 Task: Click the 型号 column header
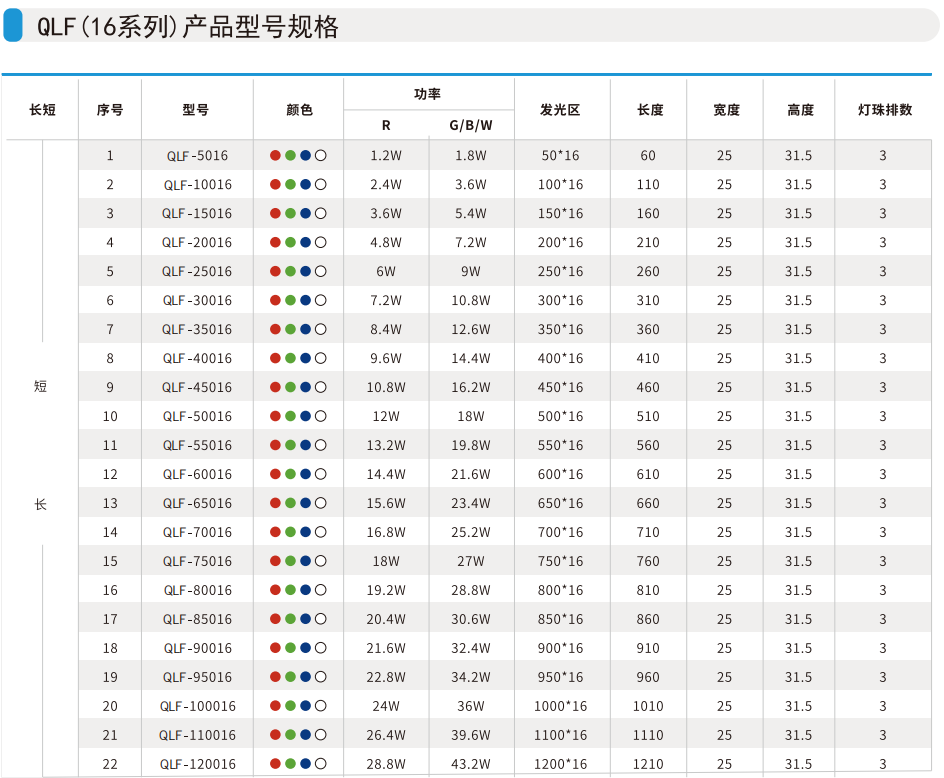197,110
